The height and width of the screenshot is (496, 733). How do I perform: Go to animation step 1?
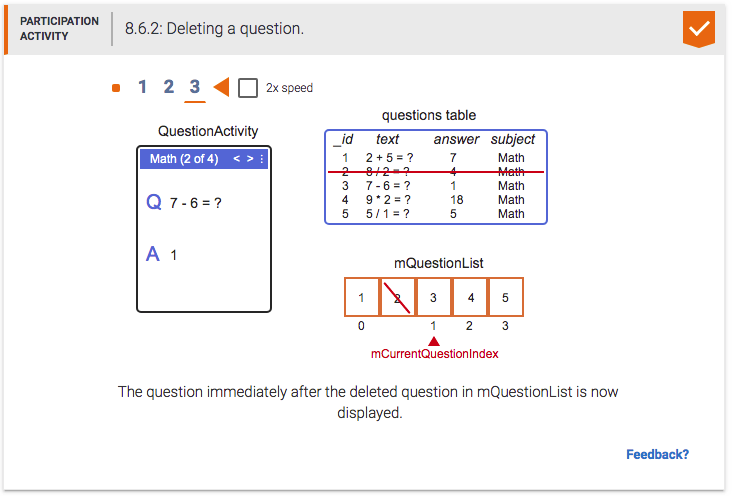142,87
